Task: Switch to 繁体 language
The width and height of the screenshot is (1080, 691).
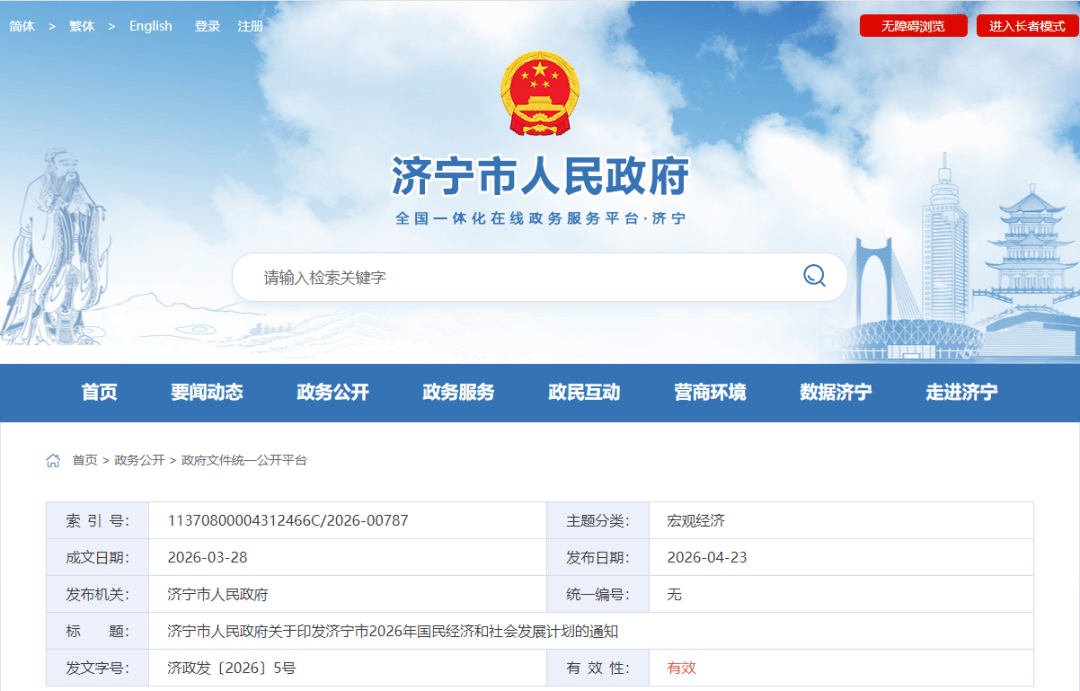Action: point(82,26)
